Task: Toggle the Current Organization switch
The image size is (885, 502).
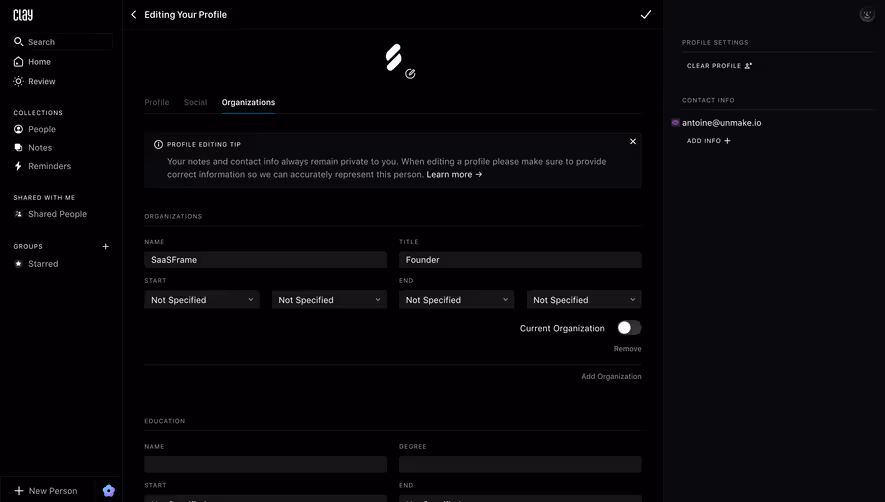Action: (x=629, y=328)
